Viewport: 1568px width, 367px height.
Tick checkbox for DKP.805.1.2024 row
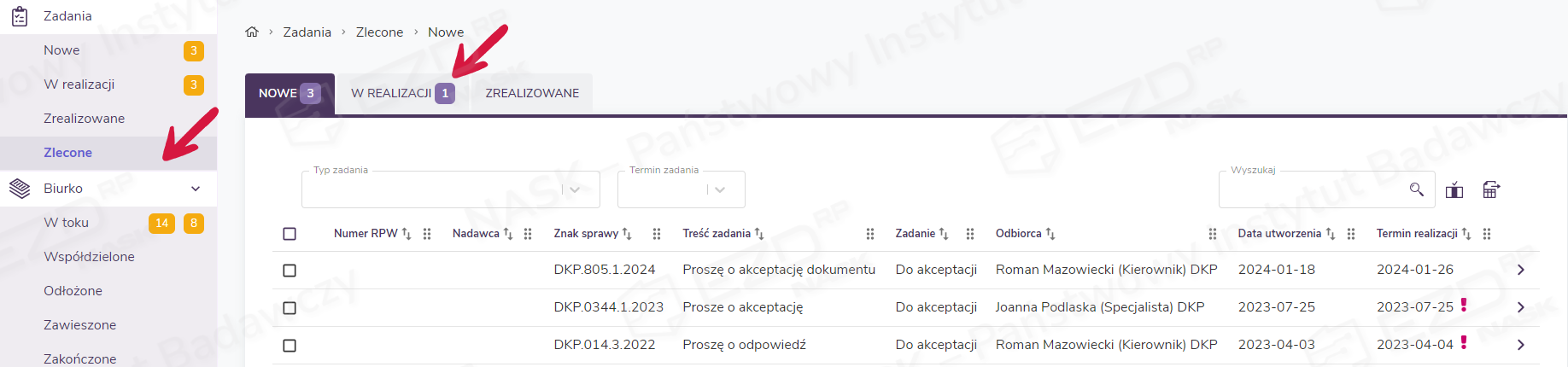pyautogui.click(x=290, y=271)
